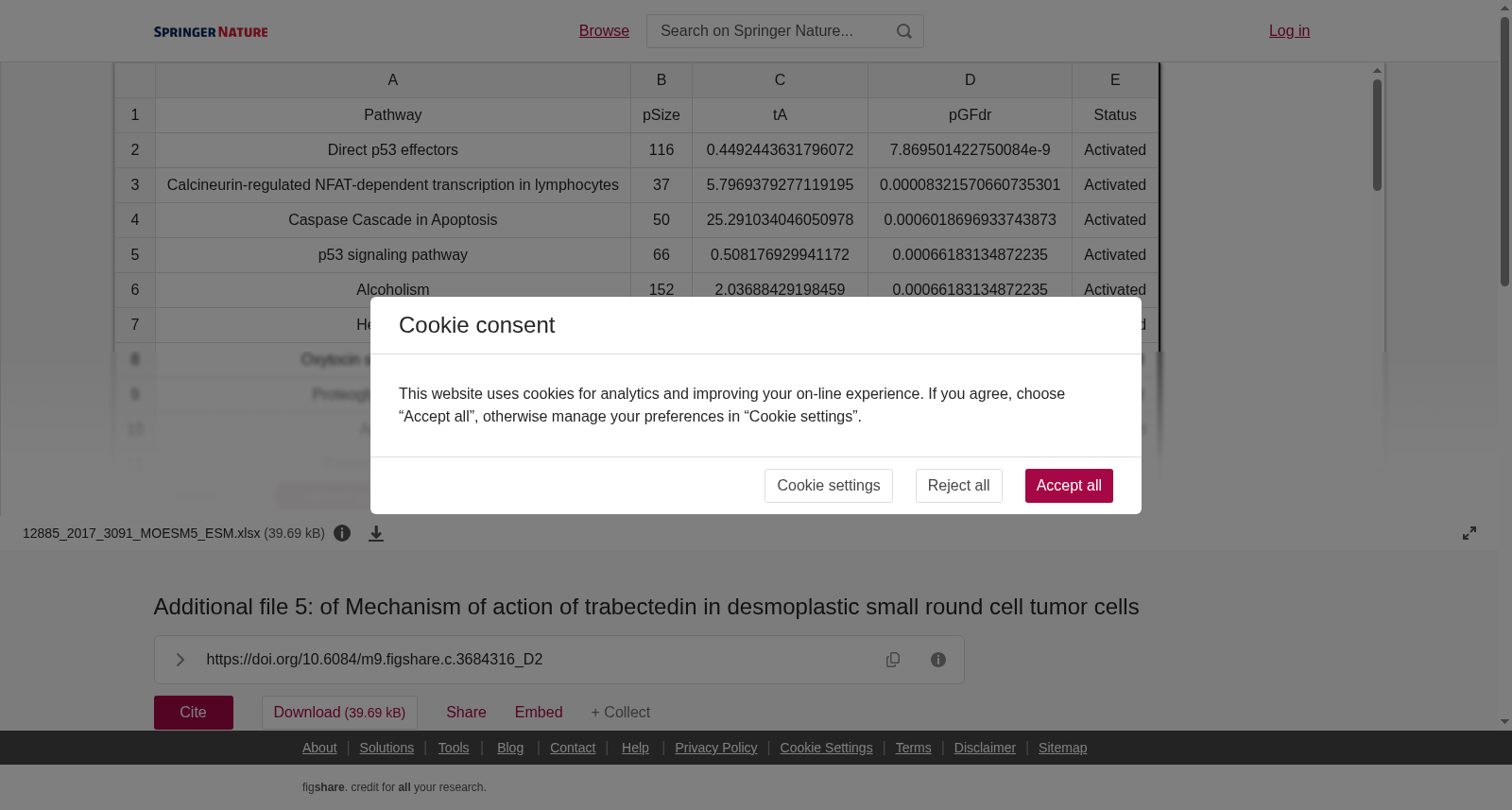Click the Log in link
Viewport: 1512px width, 810px height.
tap(1289, 31)
